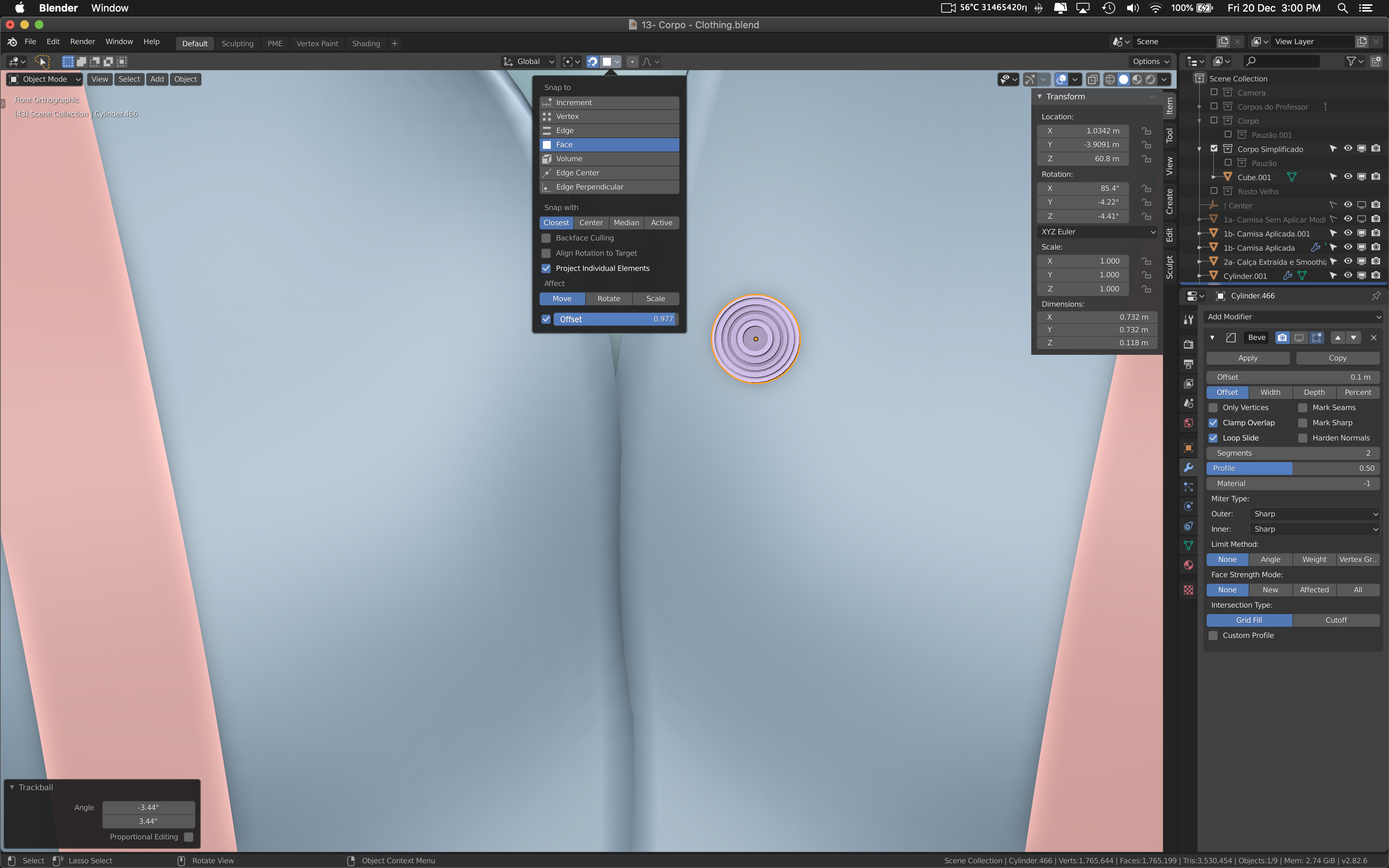This screenshot has height=868, width=1389.
Task: Open the Material properties tab icon
Action: point(1188,565)
